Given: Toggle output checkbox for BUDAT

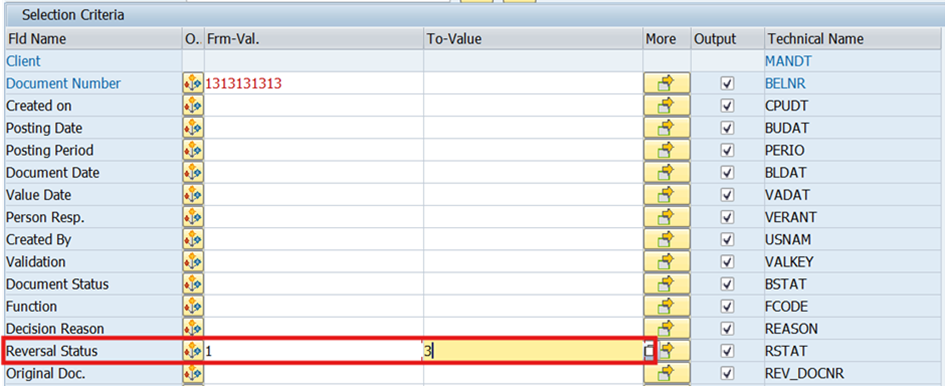Looking at the screenshot, I should pos(727,128).
